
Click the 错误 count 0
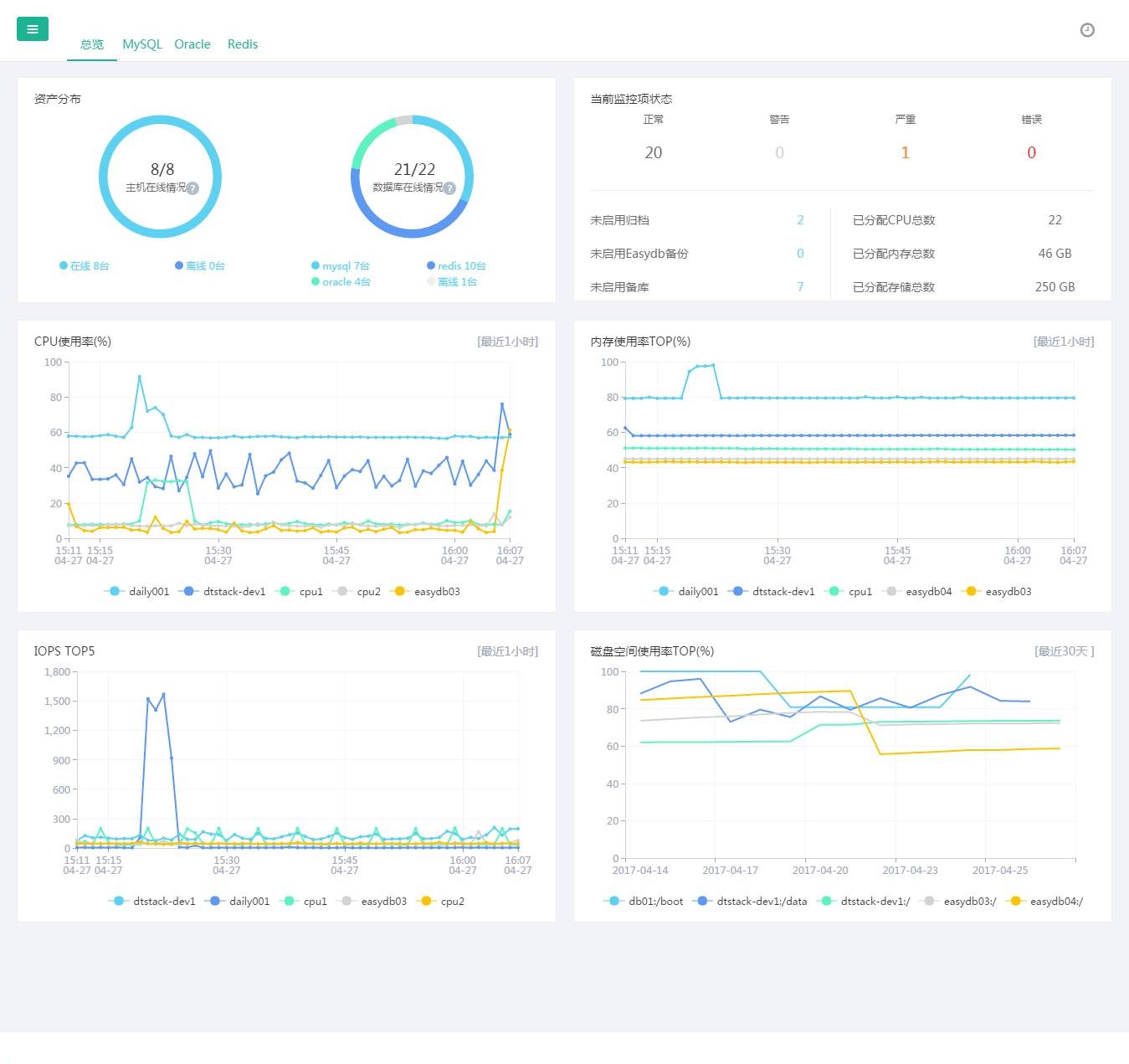click(x=1031, y=152)
